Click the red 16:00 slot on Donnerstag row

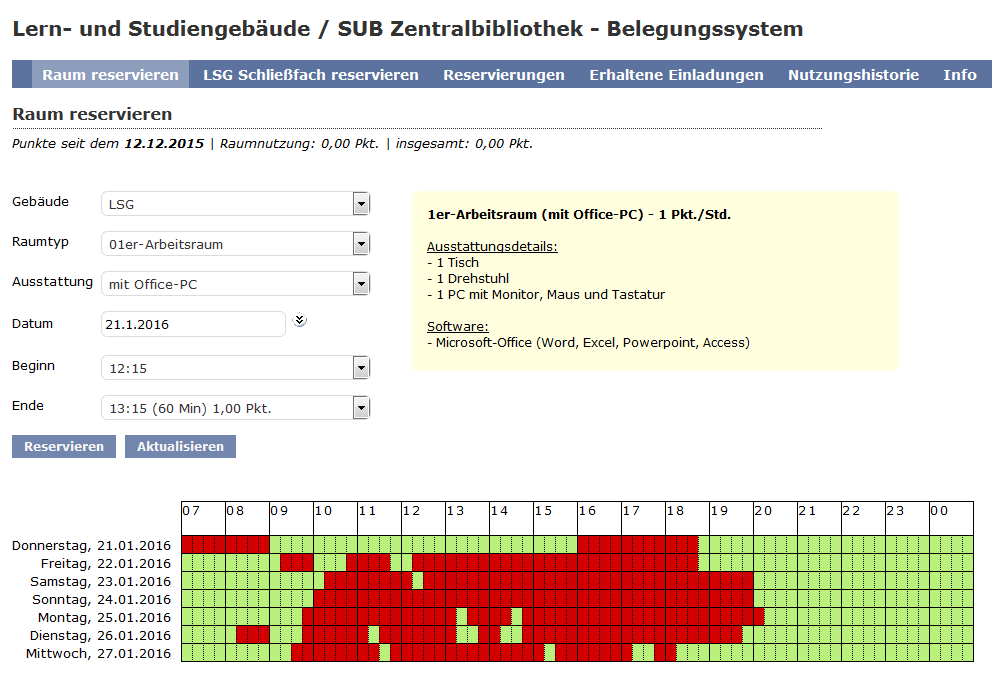[583, 545]
